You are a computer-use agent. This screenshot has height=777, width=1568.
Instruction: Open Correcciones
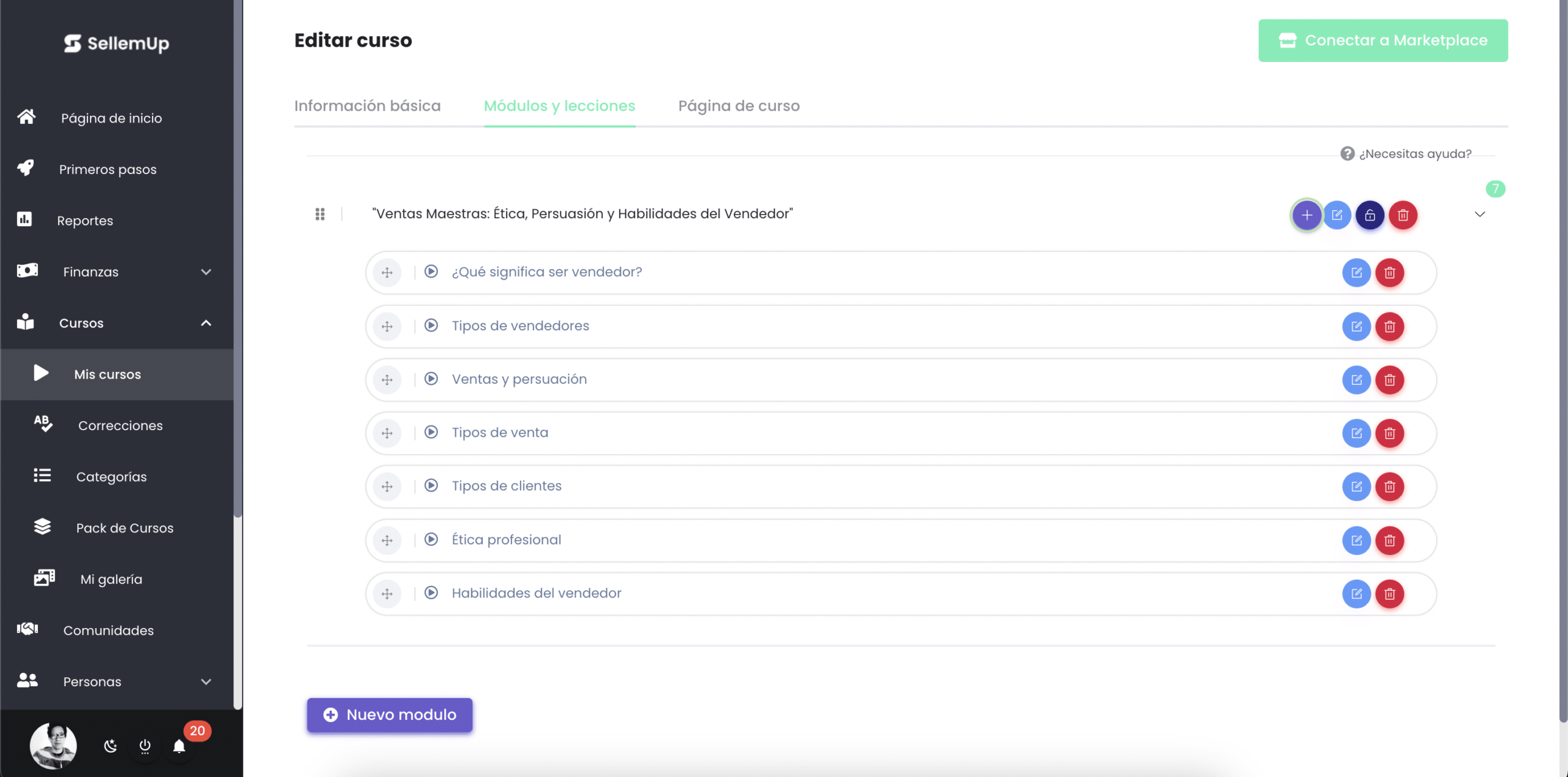pyautogui.click(x=116, y=425)
